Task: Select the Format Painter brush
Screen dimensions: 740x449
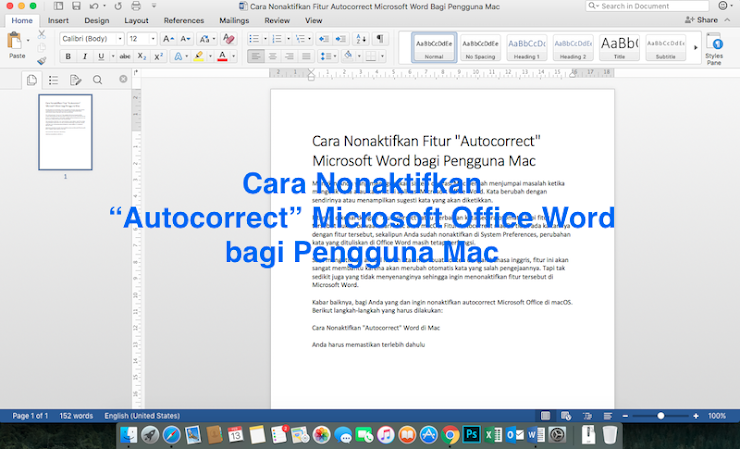Action: [x=42, y=60]
